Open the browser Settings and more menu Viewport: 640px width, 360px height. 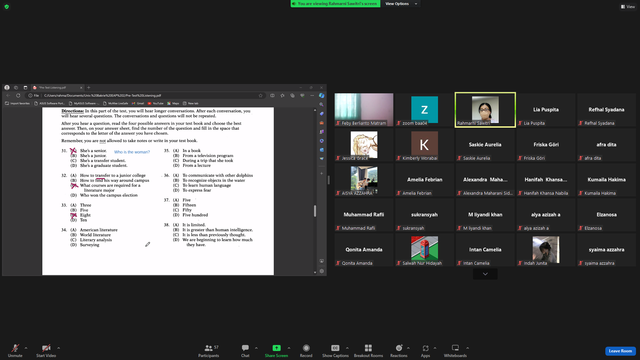tap(312, 96)
